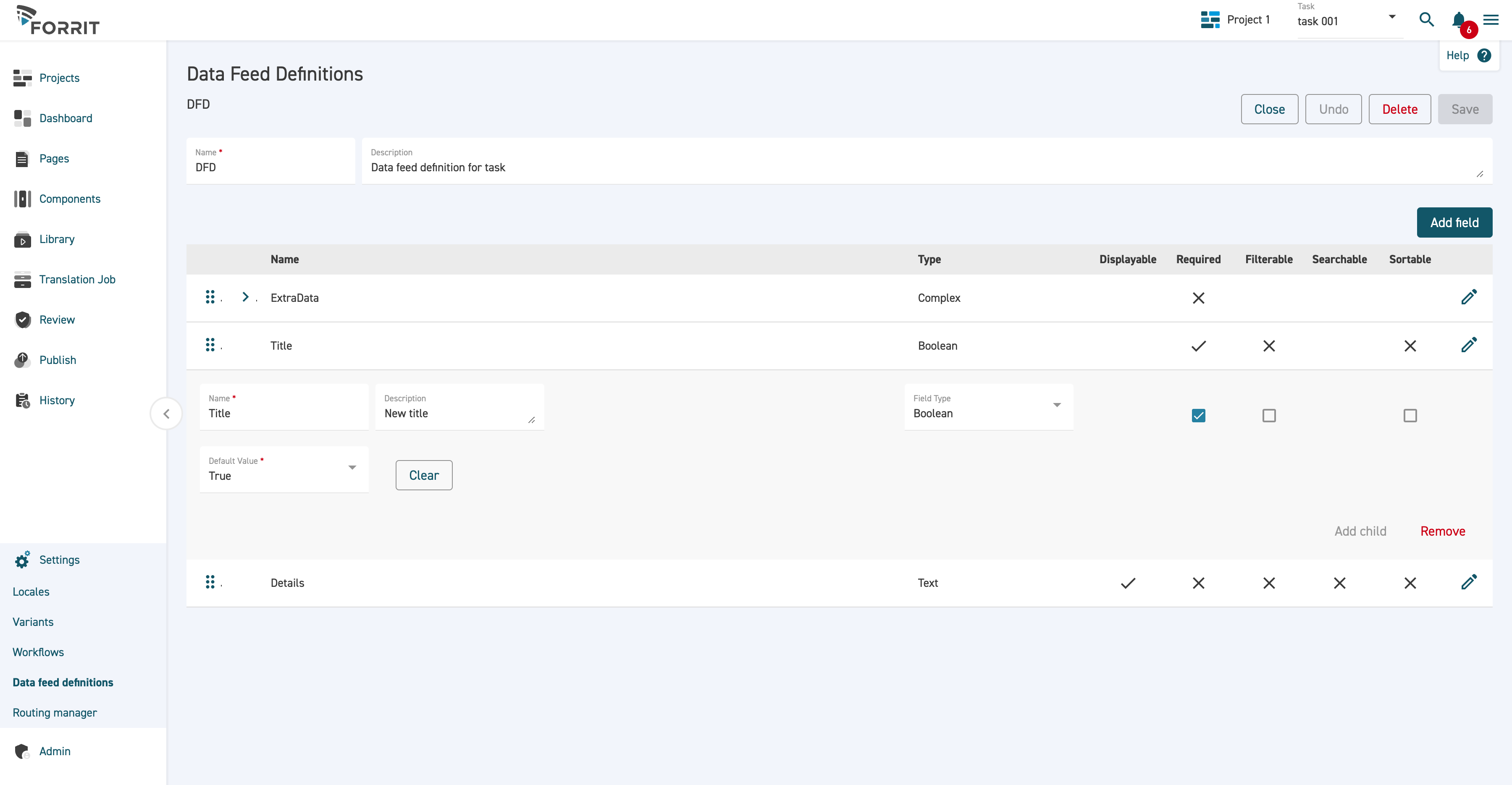The image size is (1512, 785).
Task: Collapse the sidebar with arrow button
Action: tap(166, 413)
